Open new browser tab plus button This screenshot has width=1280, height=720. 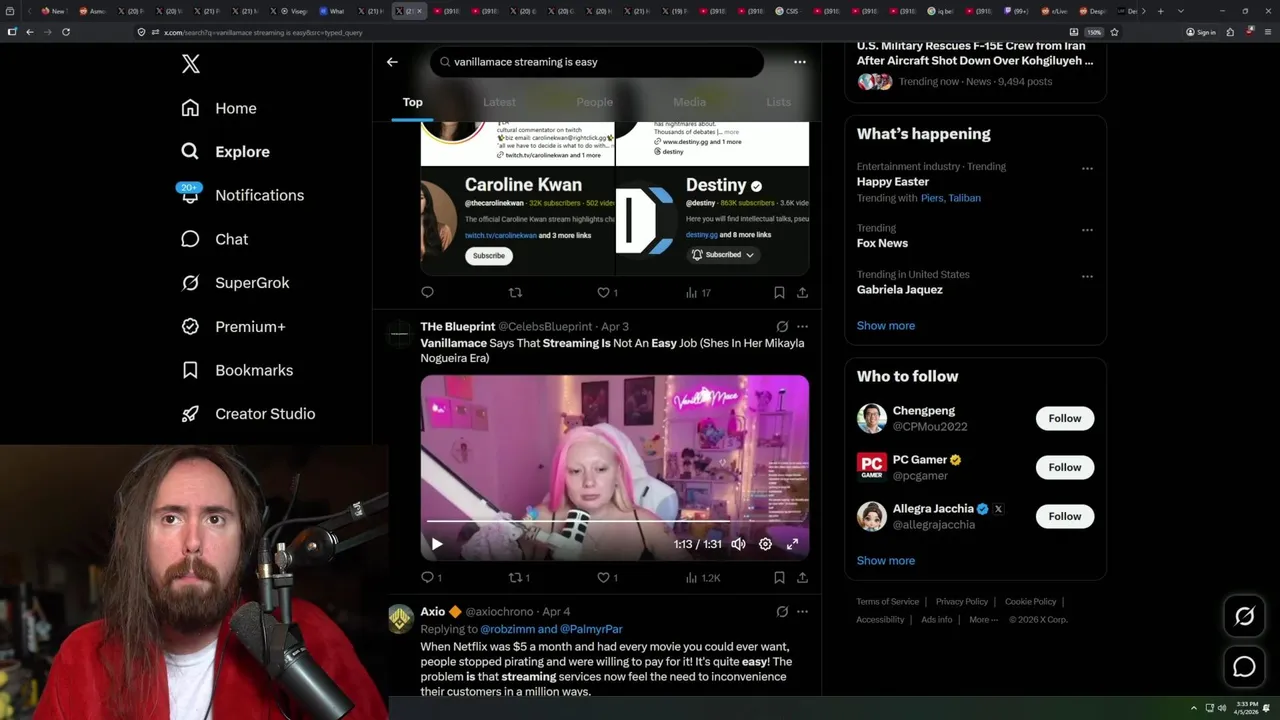coord(1160,11)
